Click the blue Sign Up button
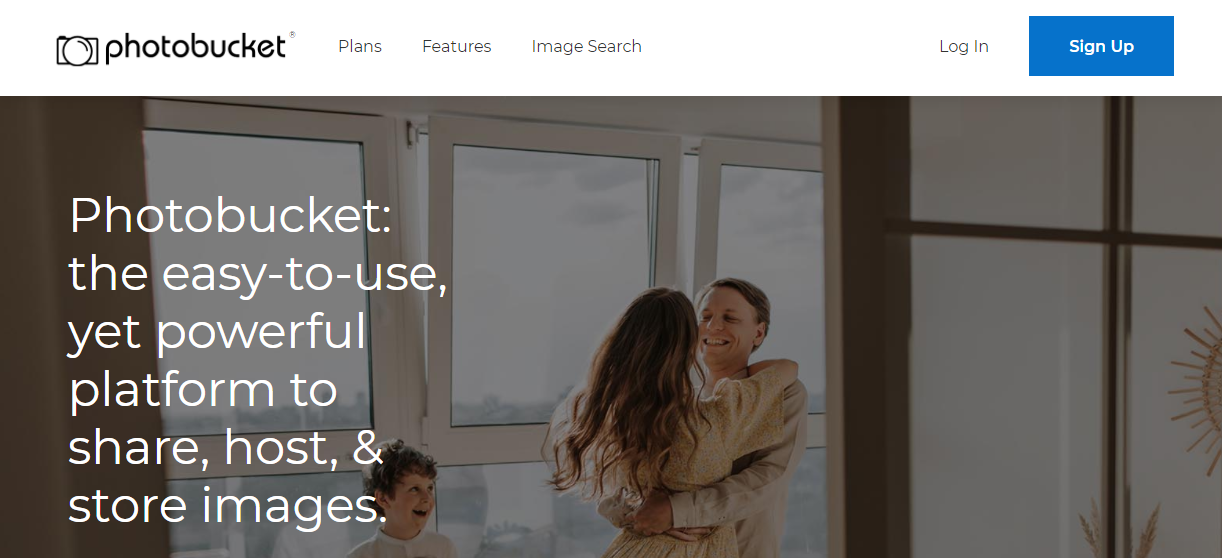Screen dimensions: 1222x558 (x=1101, y=46)
